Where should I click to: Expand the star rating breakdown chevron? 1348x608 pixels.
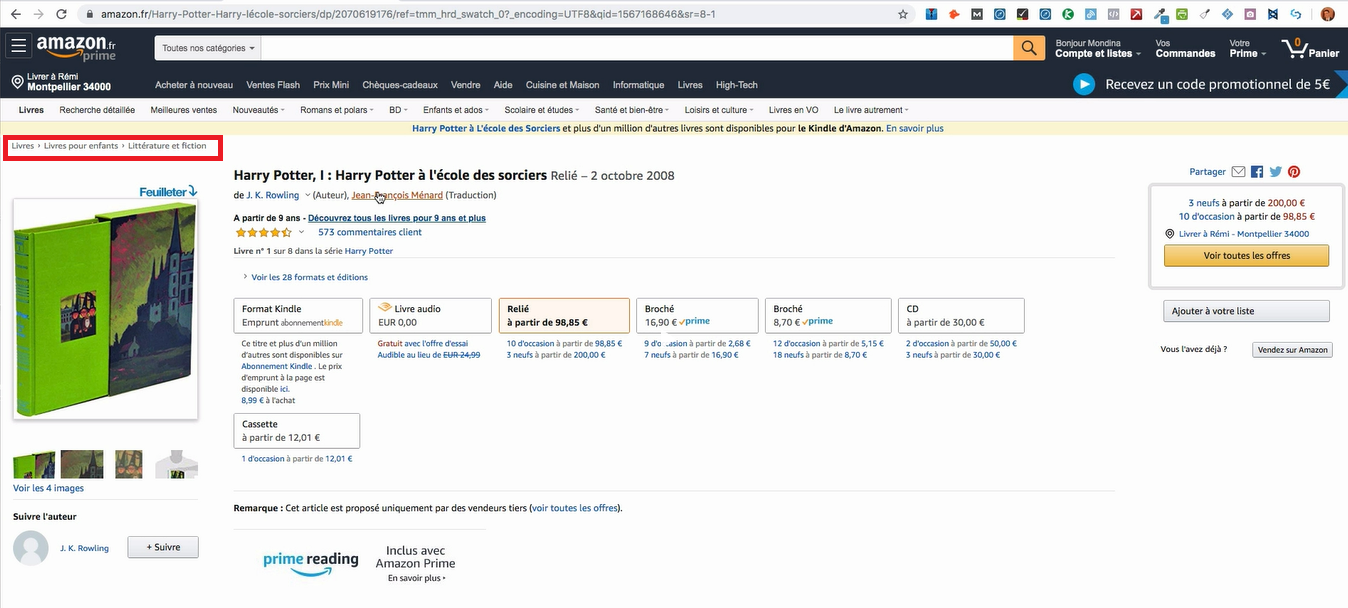tap(301, 232)
